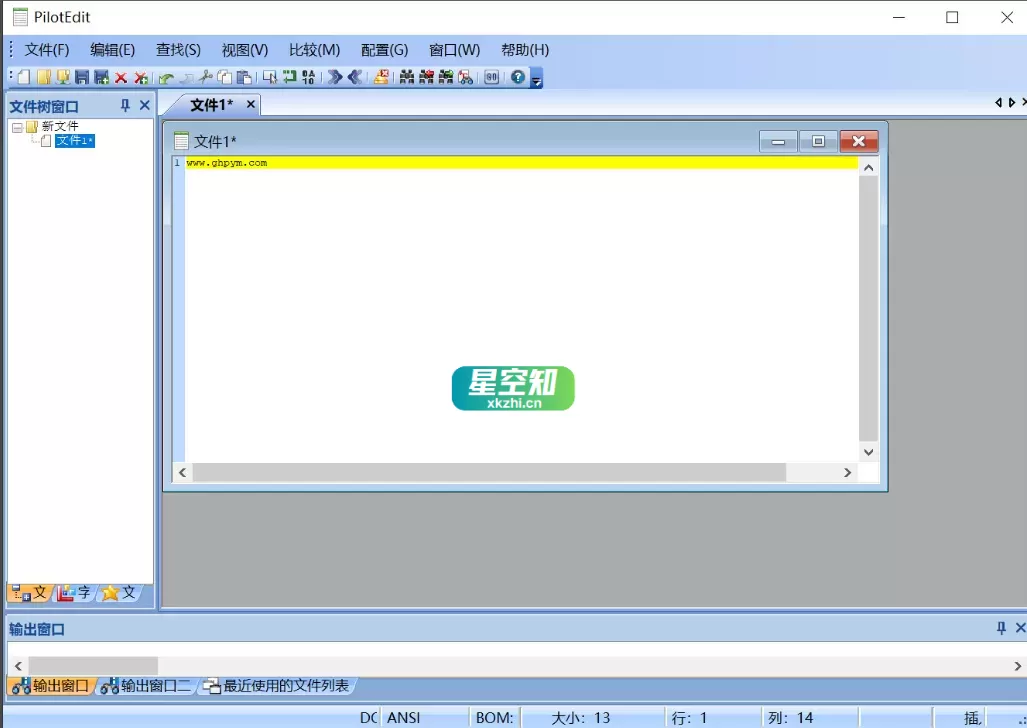The height and width of the screenshot is (728, 1027).
Task: Trigger the Undo arrow icon on the toolbar
Action: click(x=167, y=76)
